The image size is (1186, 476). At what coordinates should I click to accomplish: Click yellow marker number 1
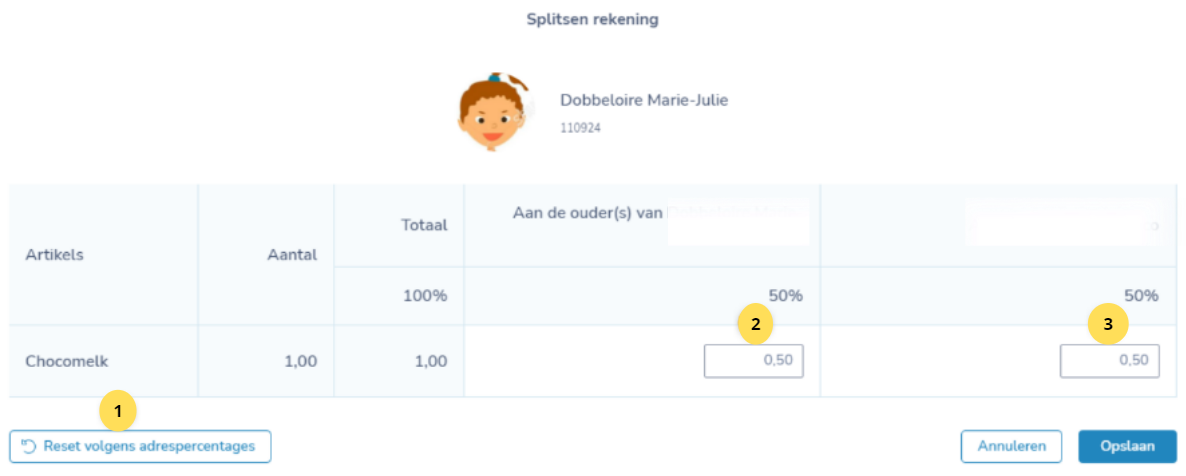119,412
